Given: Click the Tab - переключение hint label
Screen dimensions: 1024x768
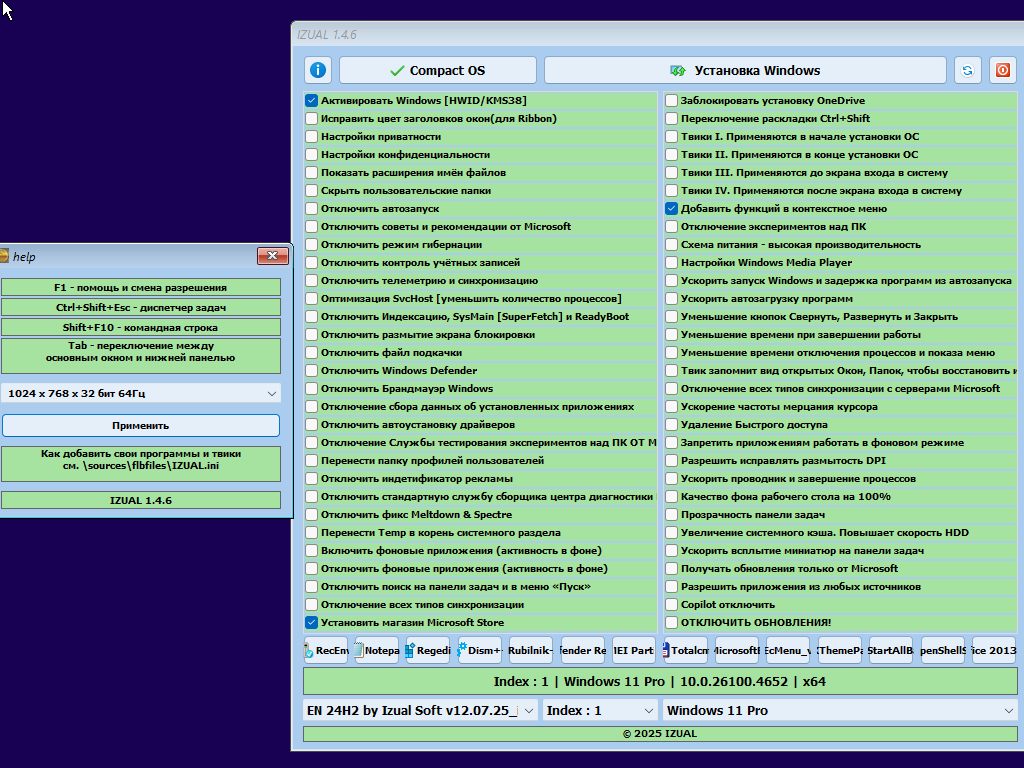Looking at the screenshot, I should pos(140,355).
